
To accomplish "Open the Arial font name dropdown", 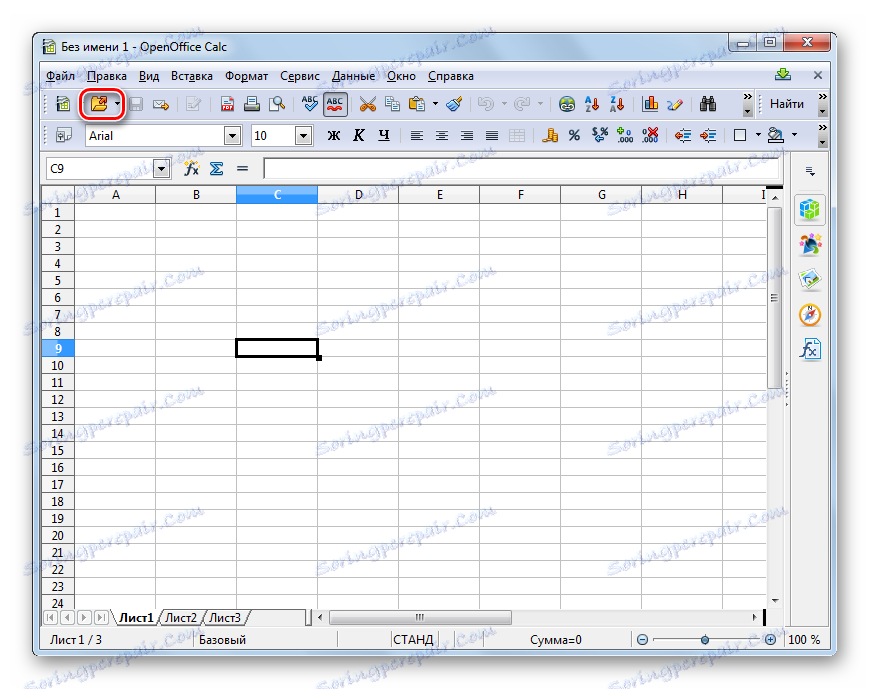I will [232, 135].
